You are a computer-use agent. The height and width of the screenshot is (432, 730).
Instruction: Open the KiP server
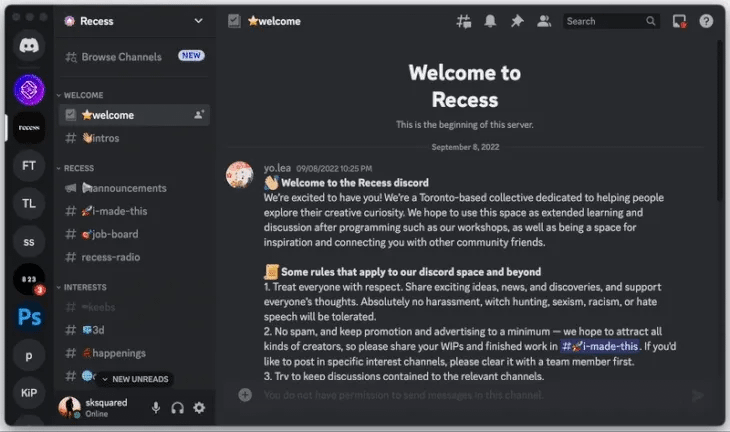coord(29,393)
